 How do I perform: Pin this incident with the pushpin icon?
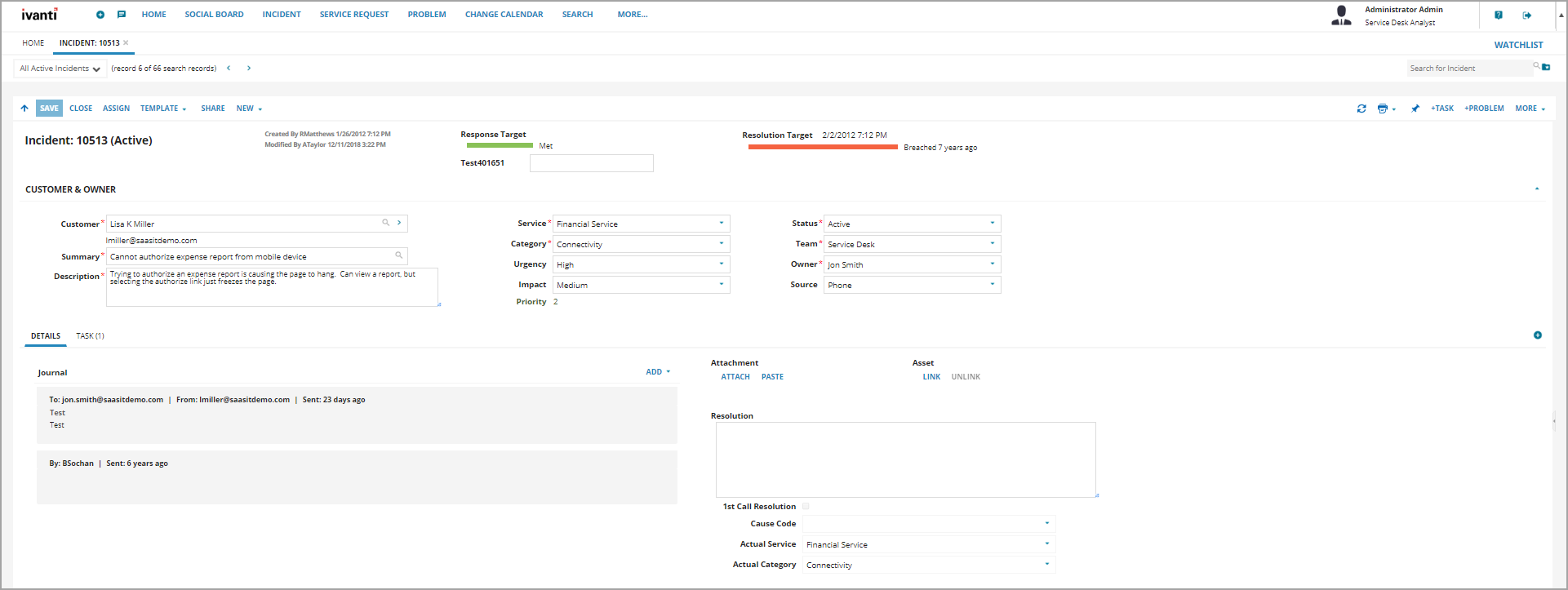point(1415,109)
